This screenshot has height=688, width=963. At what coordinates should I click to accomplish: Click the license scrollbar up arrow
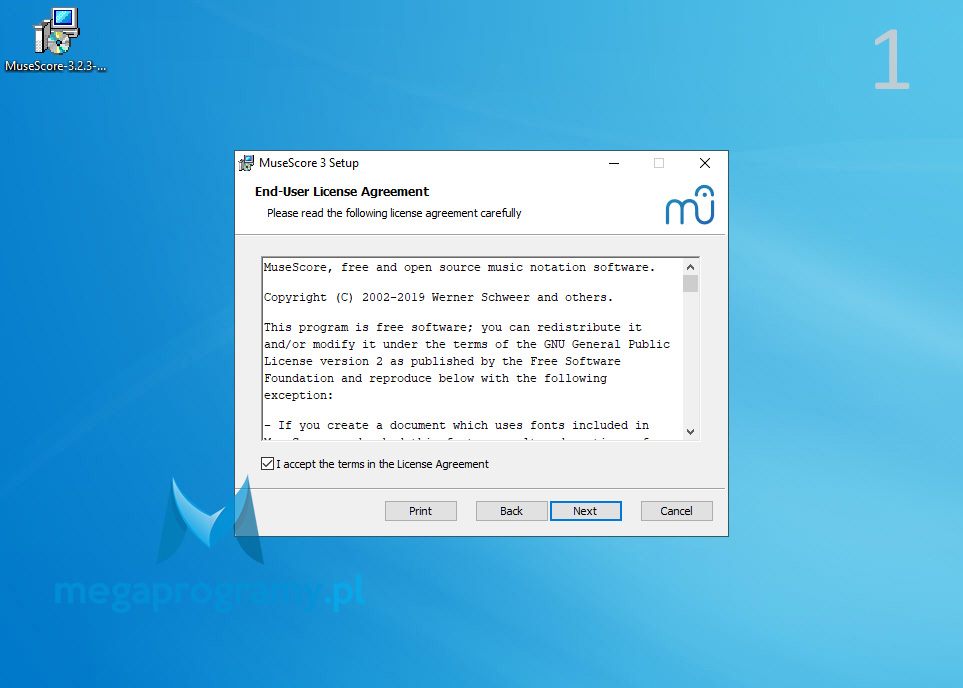(x=690, y=267)
